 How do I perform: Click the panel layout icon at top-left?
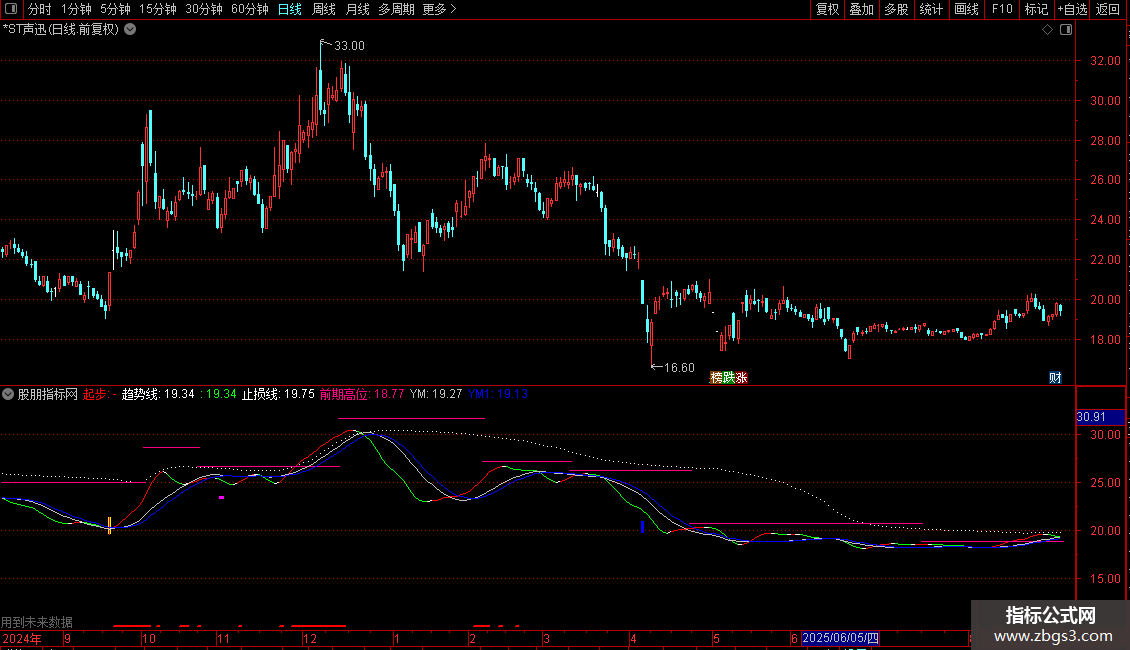coord(11,9)
